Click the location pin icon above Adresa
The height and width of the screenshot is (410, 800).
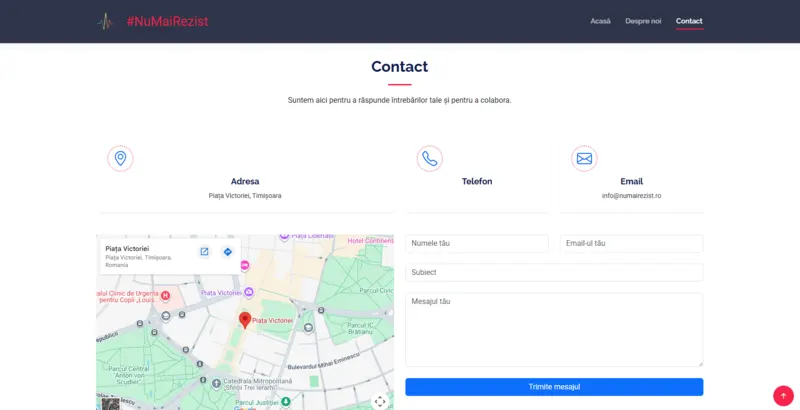120,159
